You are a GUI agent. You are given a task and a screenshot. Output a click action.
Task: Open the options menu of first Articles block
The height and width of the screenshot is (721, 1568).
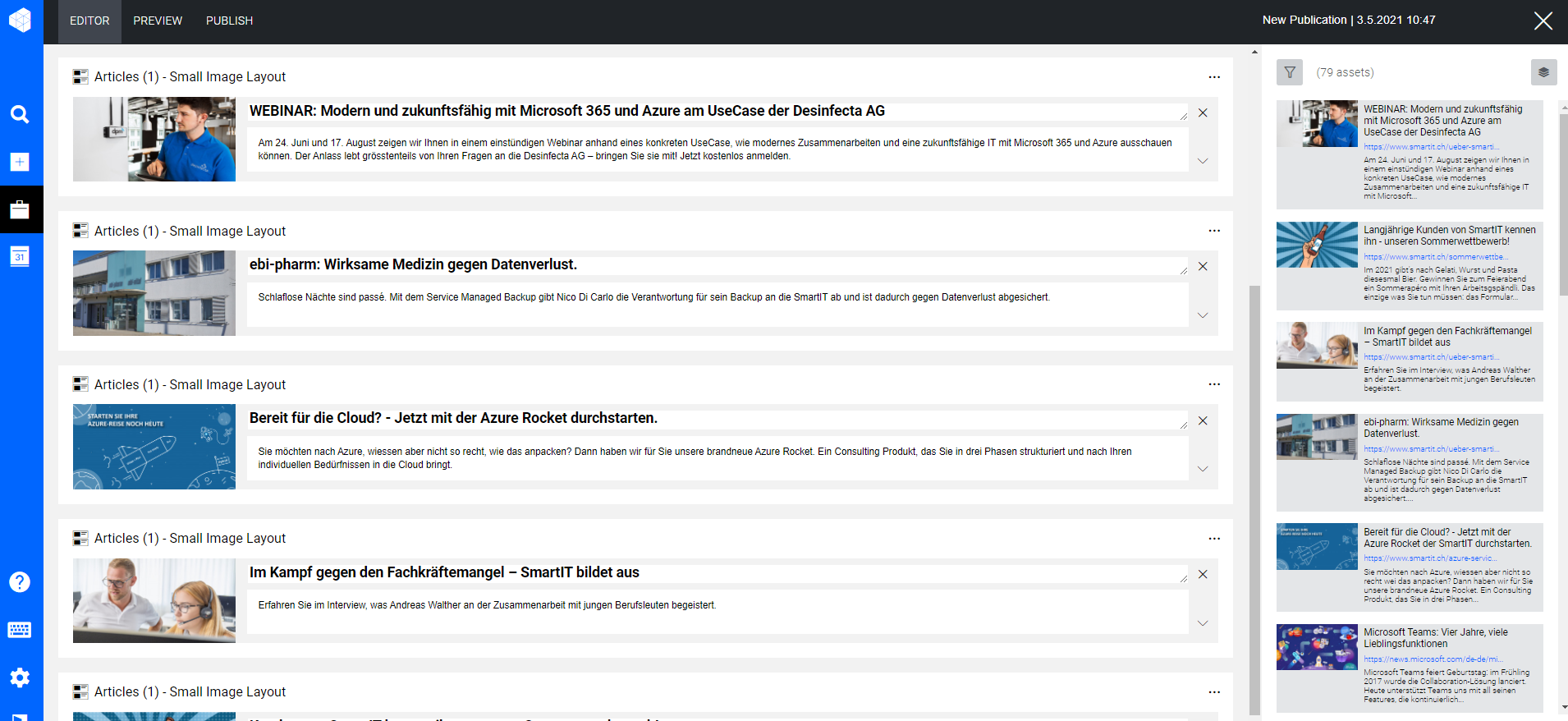1214,76
